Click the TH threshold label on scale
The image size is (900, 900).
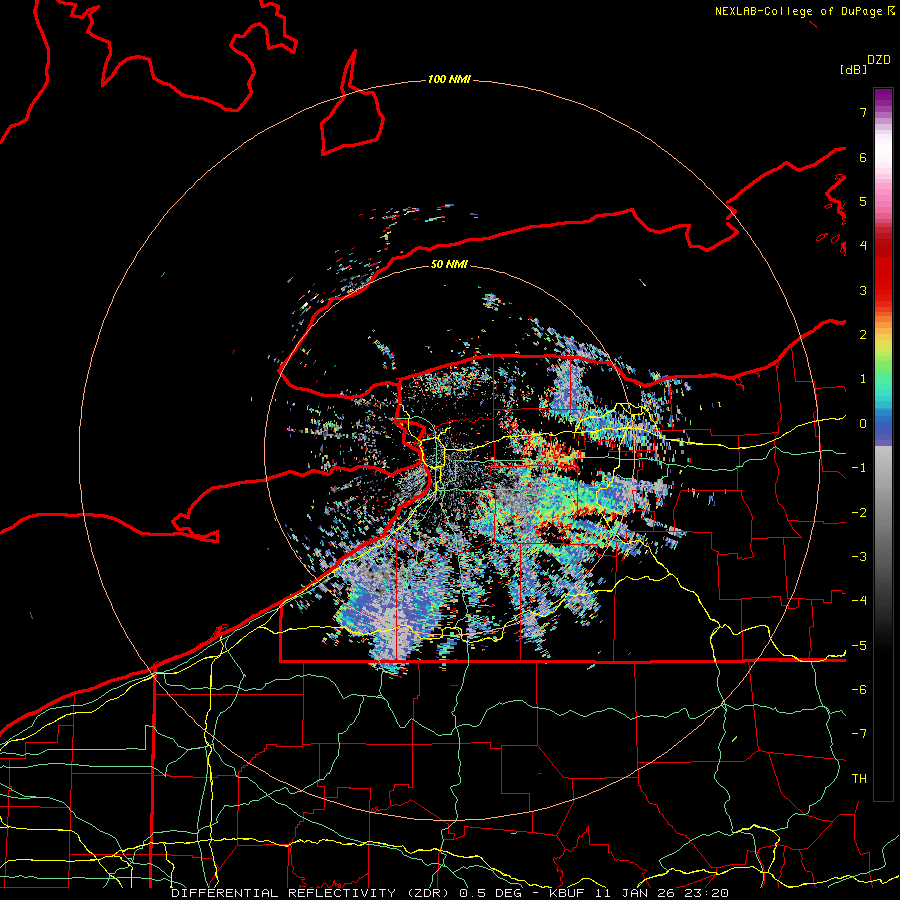859,779
